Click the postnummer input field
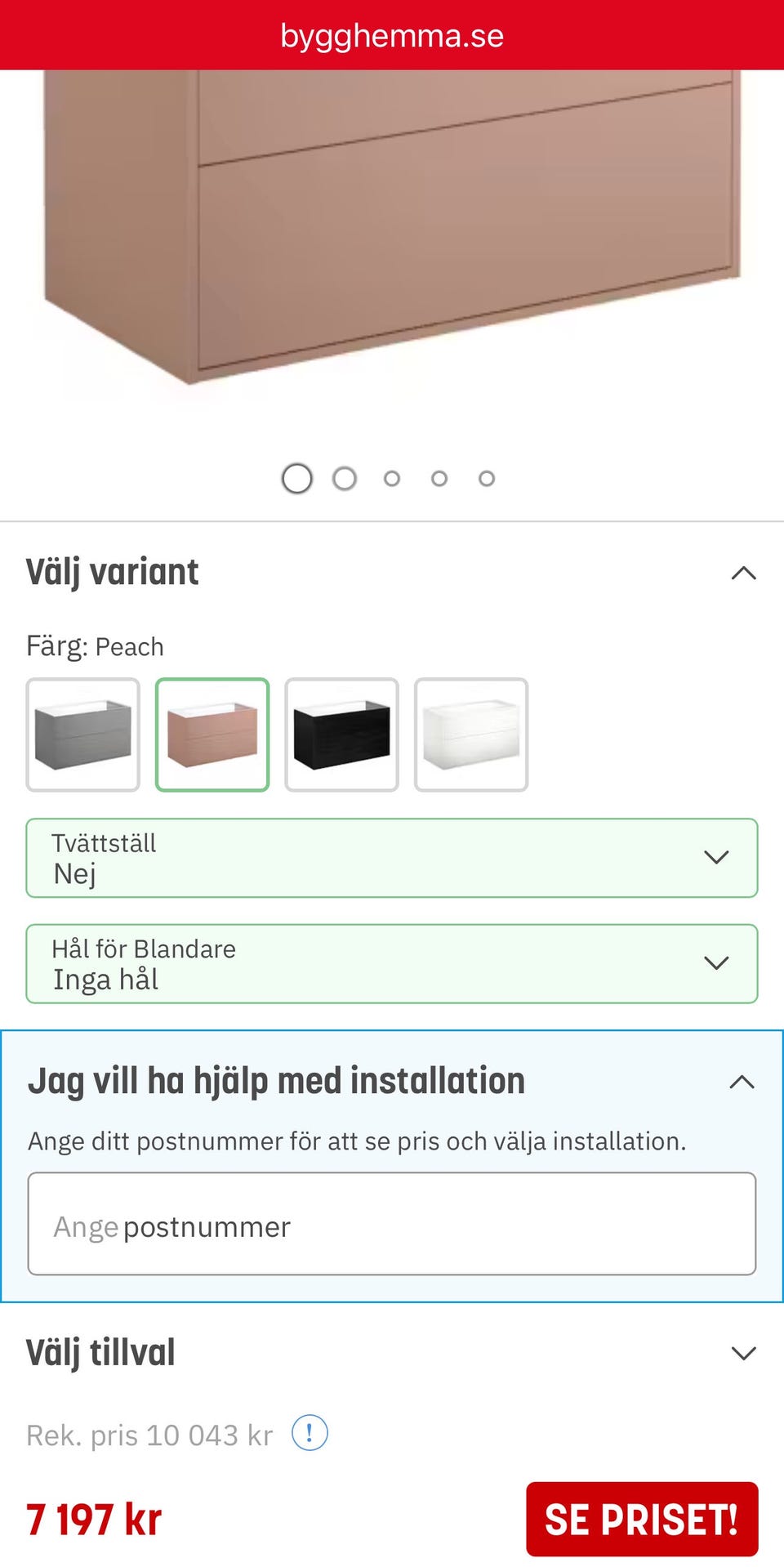 [392, 1224]
